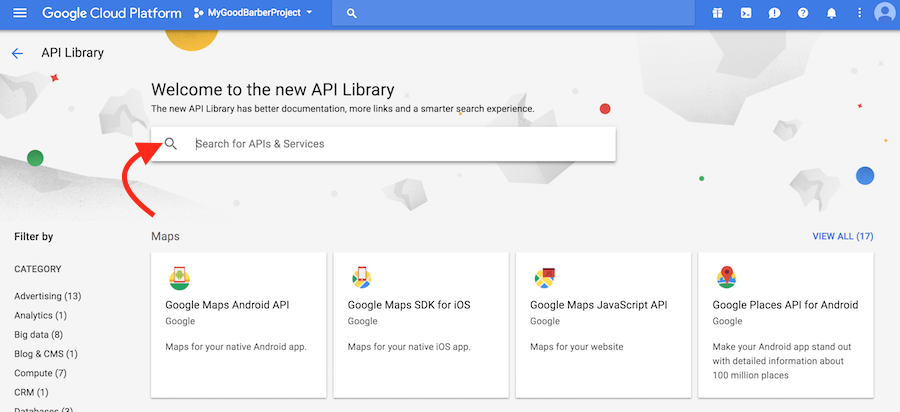Screen dimensions: 900x412
Task: Open Google Maps Android API card
Action: (x=238, y=325)
